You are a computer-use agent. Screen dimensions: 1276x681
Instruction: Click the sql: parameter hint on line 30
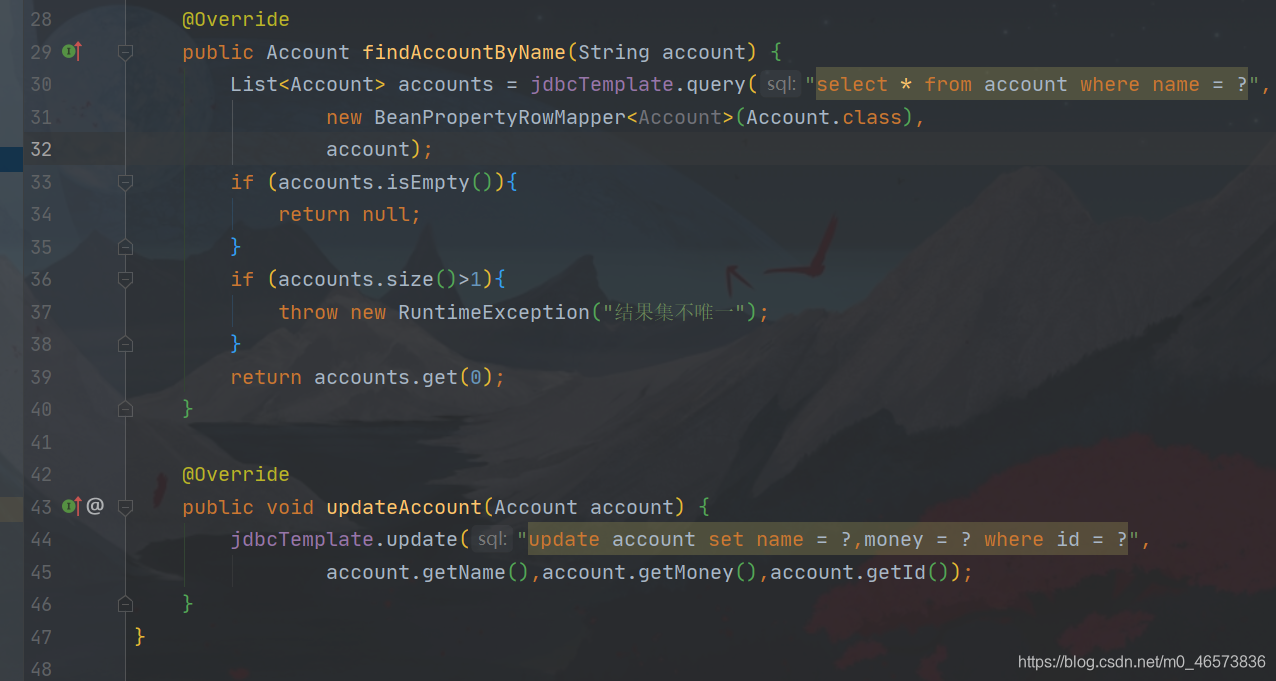click(x=780, y=85)
